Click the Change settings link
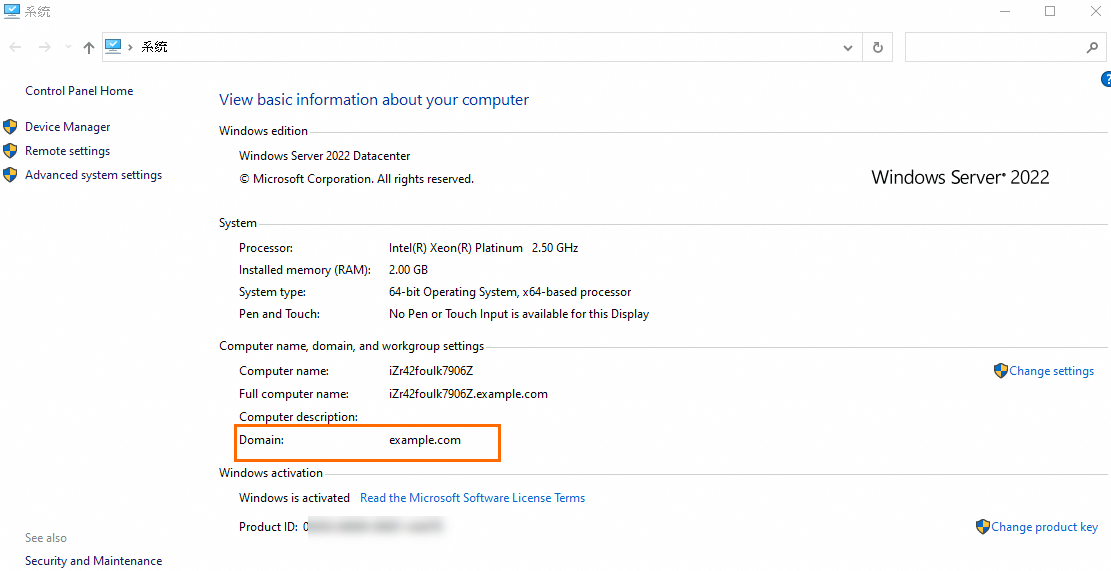This screenshot has height=571, width=1111. click(1051, 371)
